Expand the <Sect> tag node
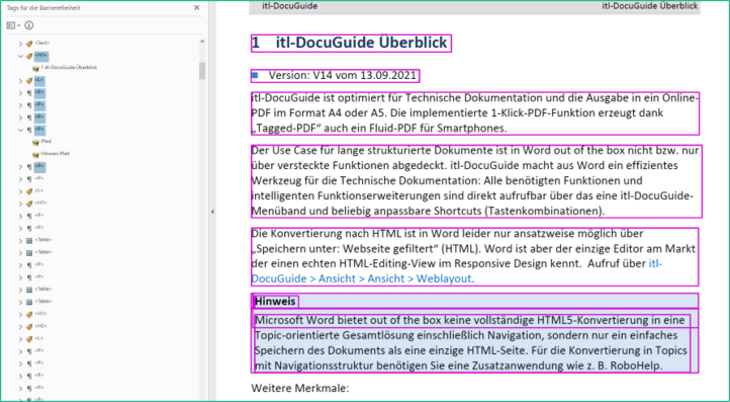 20,44
